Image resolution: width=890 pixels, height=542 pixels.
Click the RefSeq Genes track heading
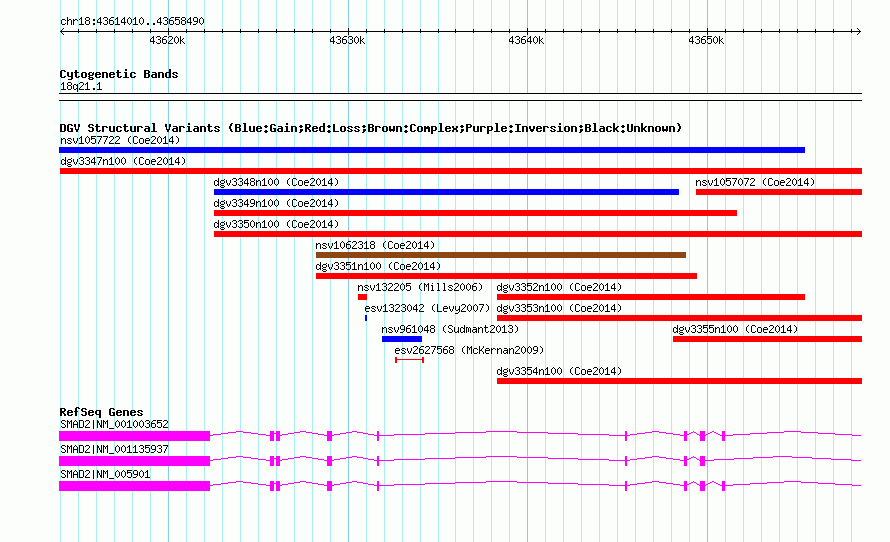point(101,412)
